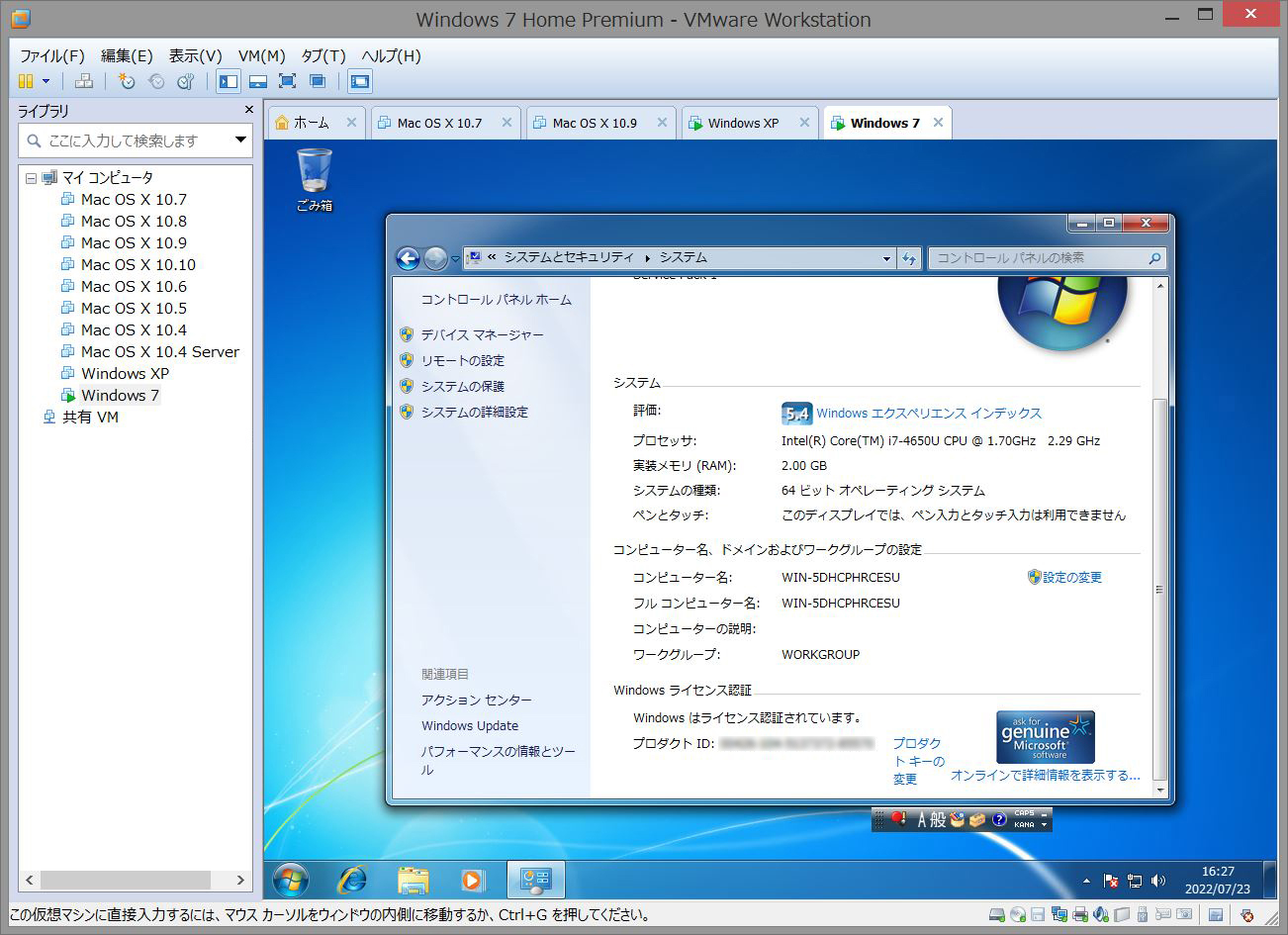Take a snapshot of this virtual machine

click(x=126, y=81)
